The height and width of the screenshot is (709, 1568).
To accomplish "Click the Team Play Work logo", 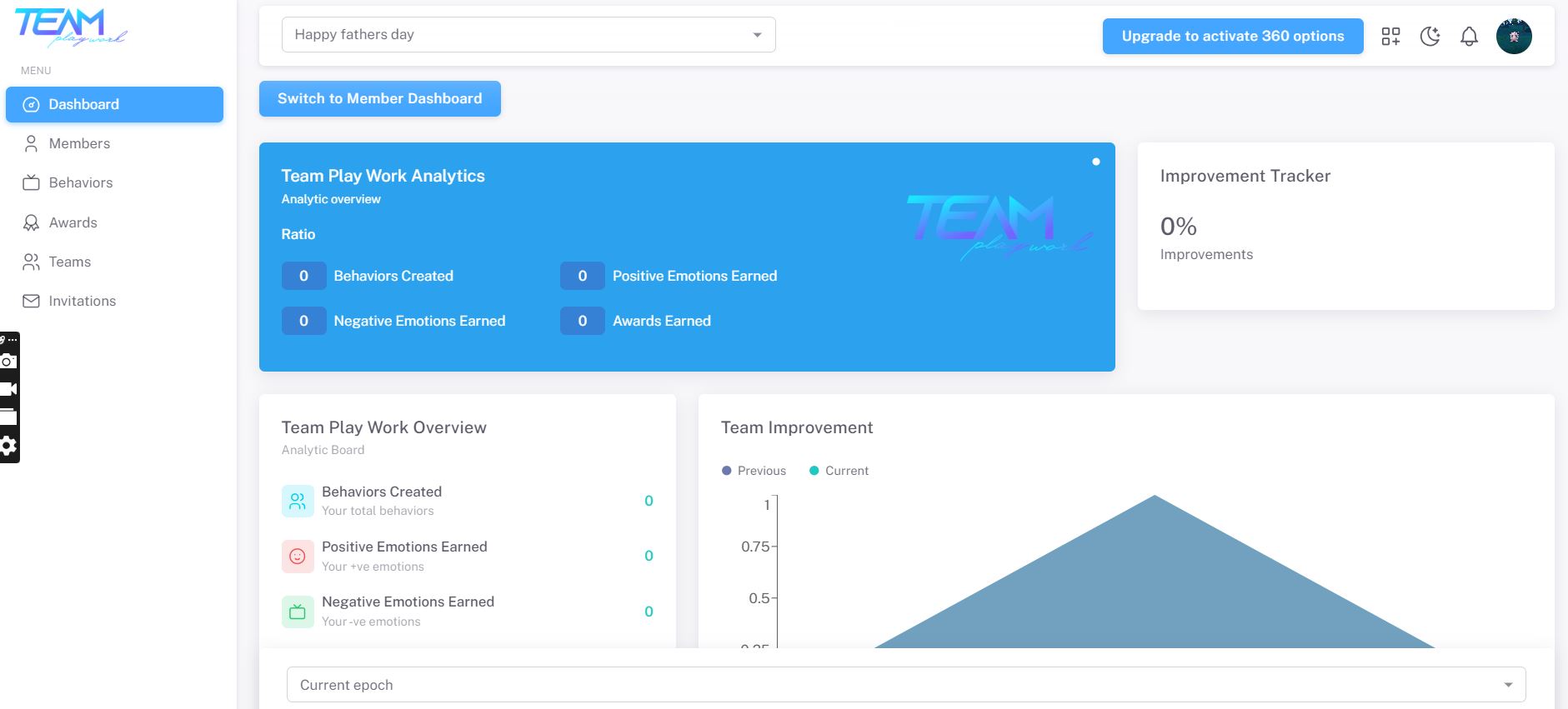I will 70,27.
